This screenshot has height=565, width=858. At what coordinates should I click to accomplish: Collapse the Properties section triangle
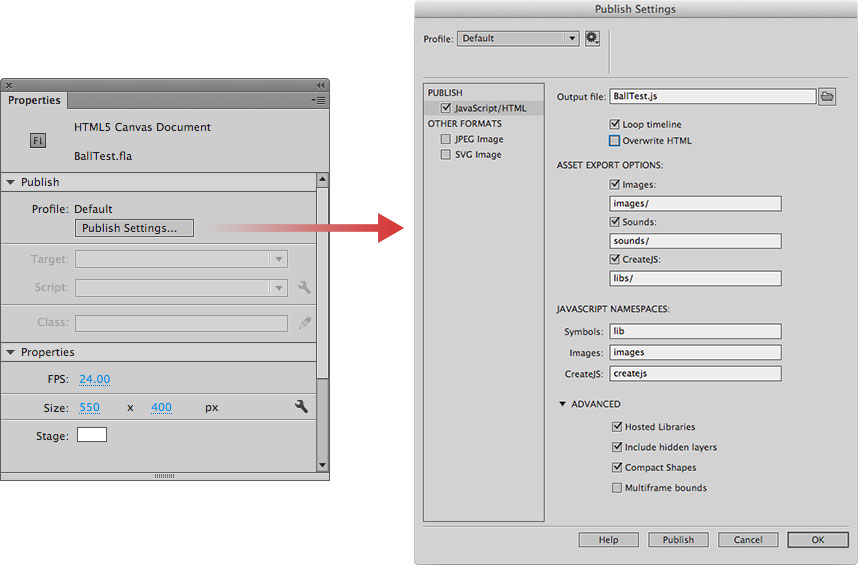(10, 352)
